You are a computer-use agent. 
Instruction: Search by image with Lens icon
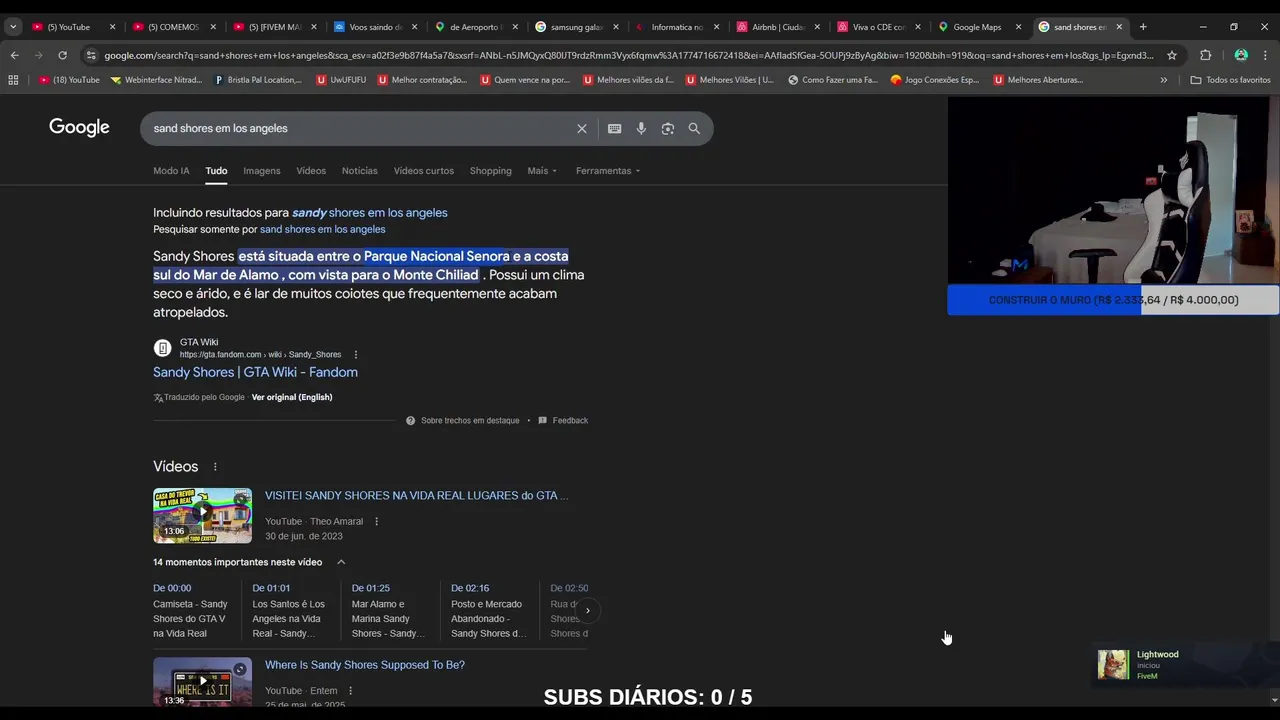[667, 128]
